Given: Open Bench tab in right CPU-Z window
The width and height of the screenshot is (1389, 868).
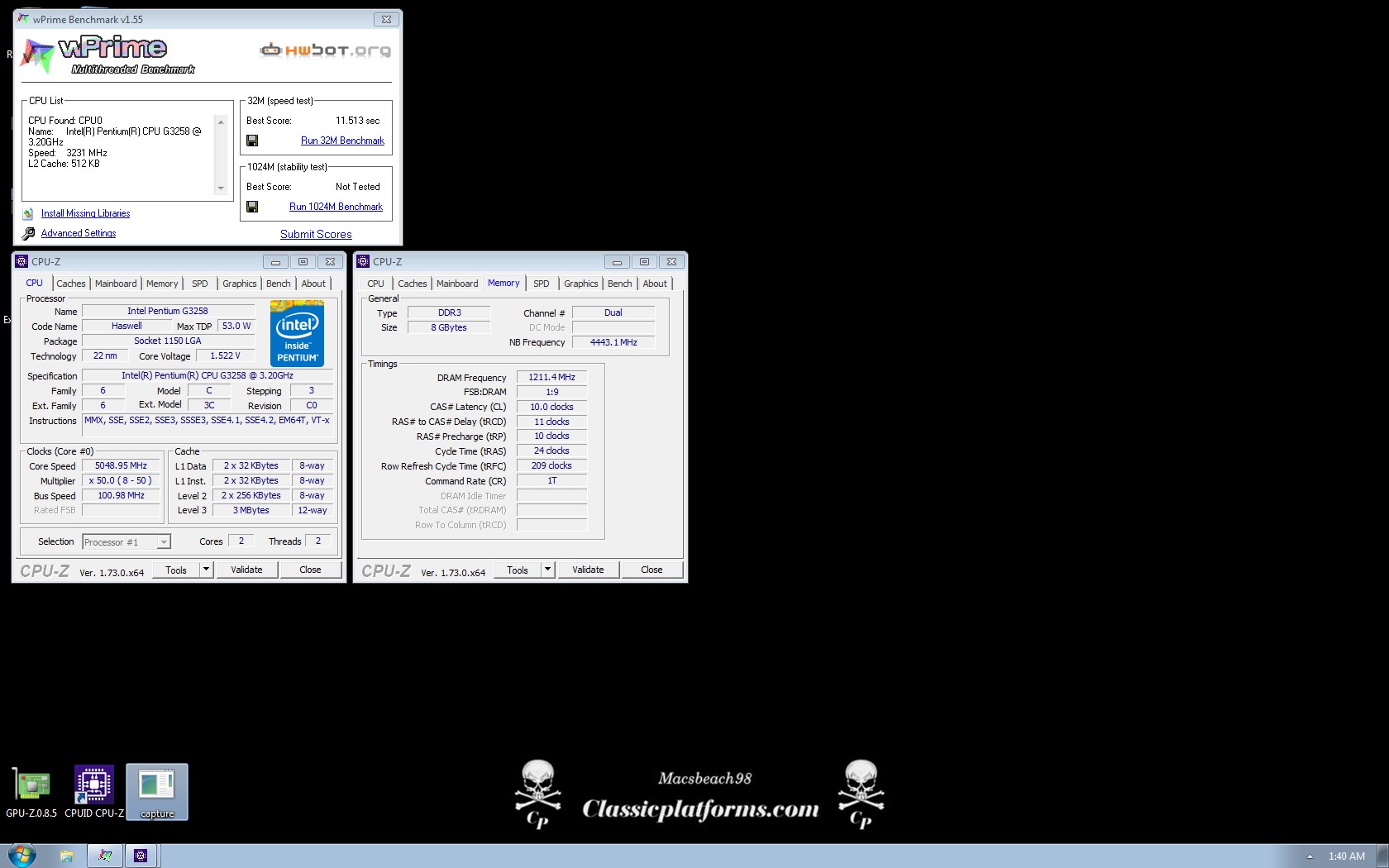Looking at the screenshot, I should 620,284.
